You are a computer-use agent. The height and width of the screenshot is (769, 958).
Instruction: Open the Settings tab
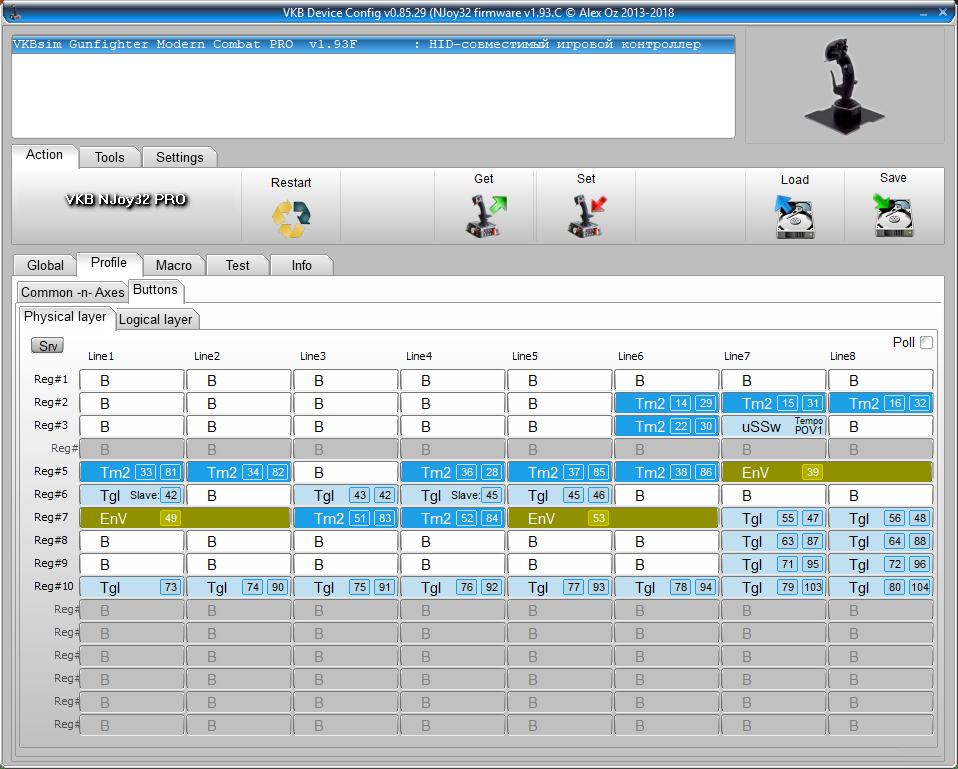180,158
